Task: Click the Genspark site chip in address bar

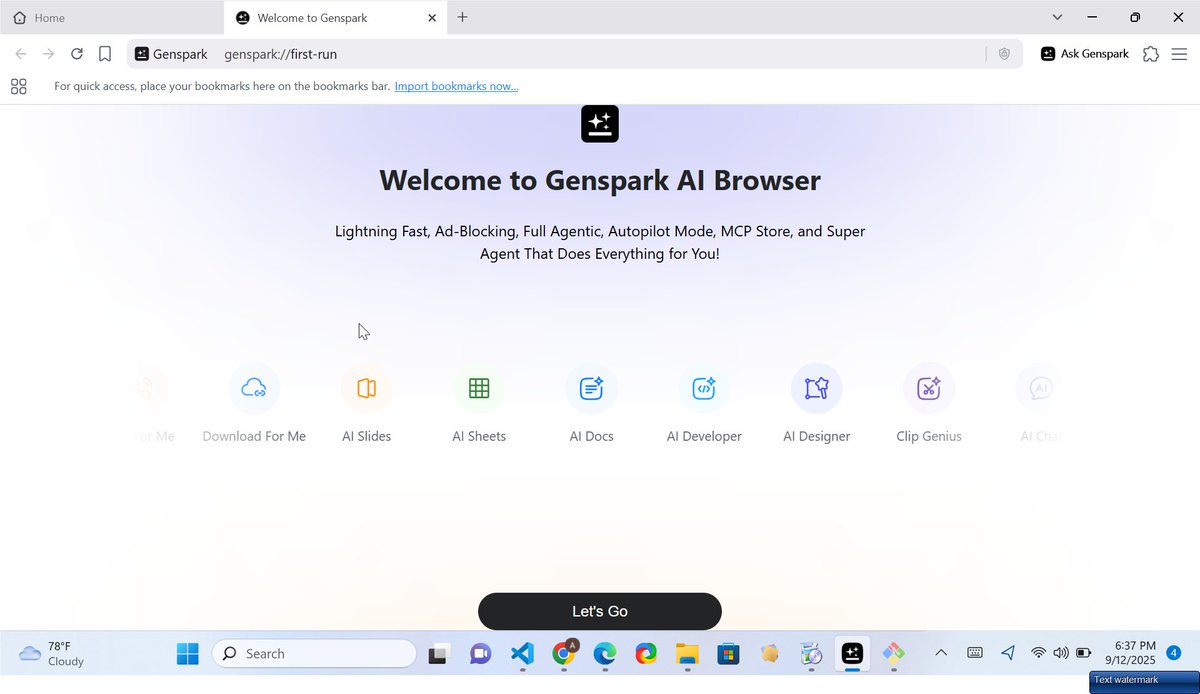Action: (171, 54)
